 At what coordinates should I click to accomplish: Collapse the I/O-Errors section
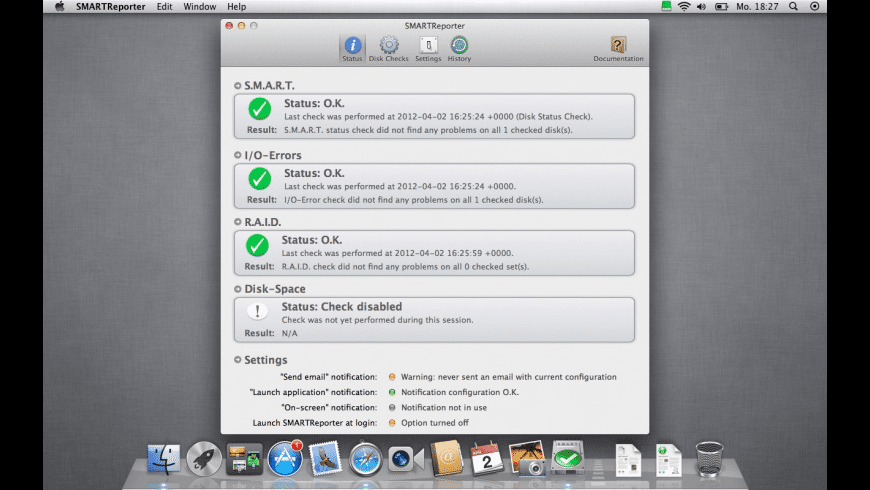coord(238,156)
